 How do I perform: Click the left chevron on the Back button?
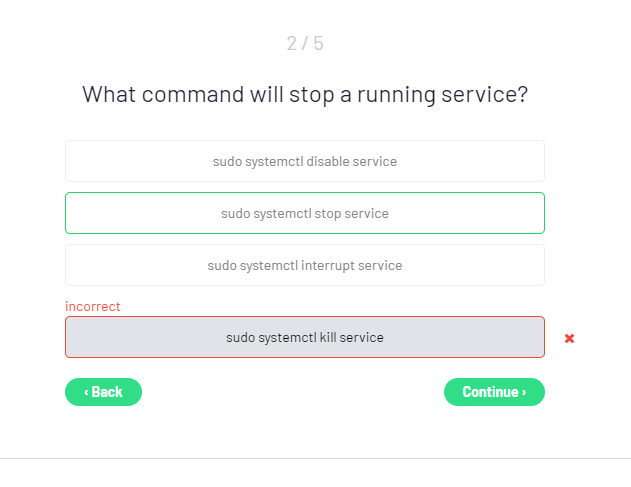(86, 392)
